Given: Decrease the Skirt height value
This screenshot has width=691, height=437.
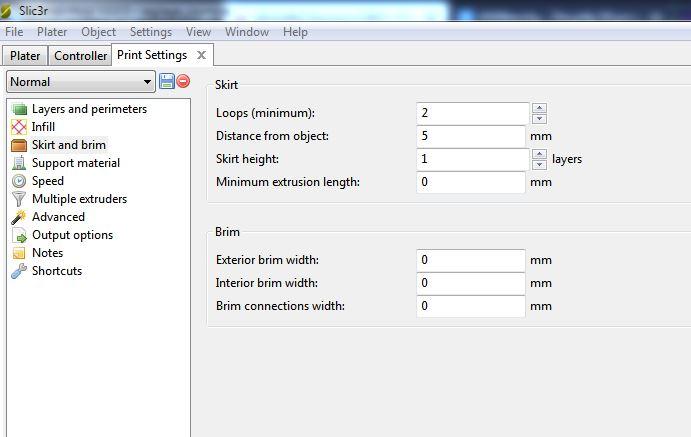Looking at the screenshot, I should [540, 164].
